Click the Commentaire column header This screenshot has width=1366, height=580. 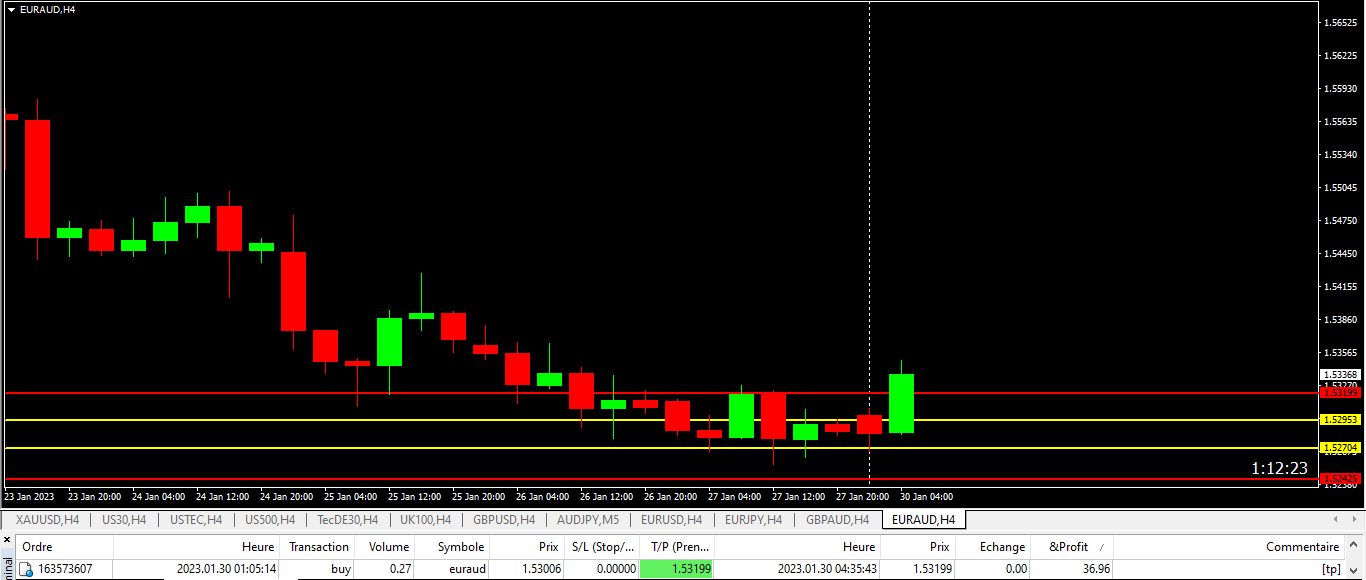(x=1301, y=547)
